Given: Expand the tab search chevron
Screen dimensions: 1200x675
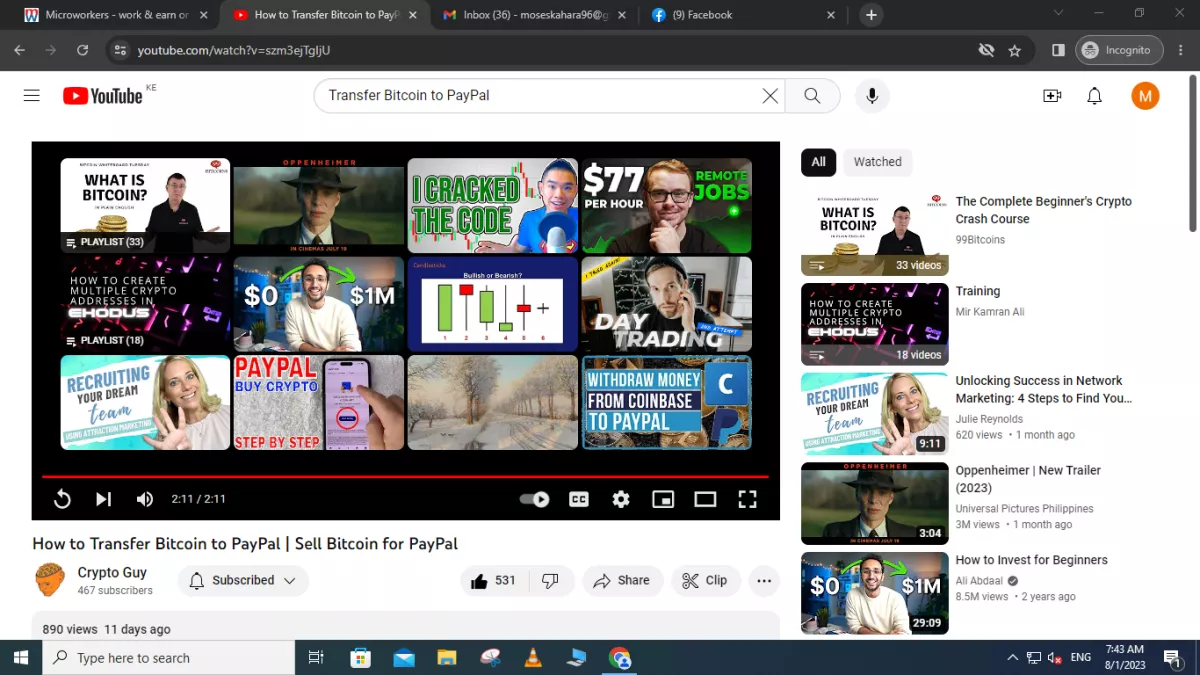Looking at the screenshot, I should (x=1059, y=13).
